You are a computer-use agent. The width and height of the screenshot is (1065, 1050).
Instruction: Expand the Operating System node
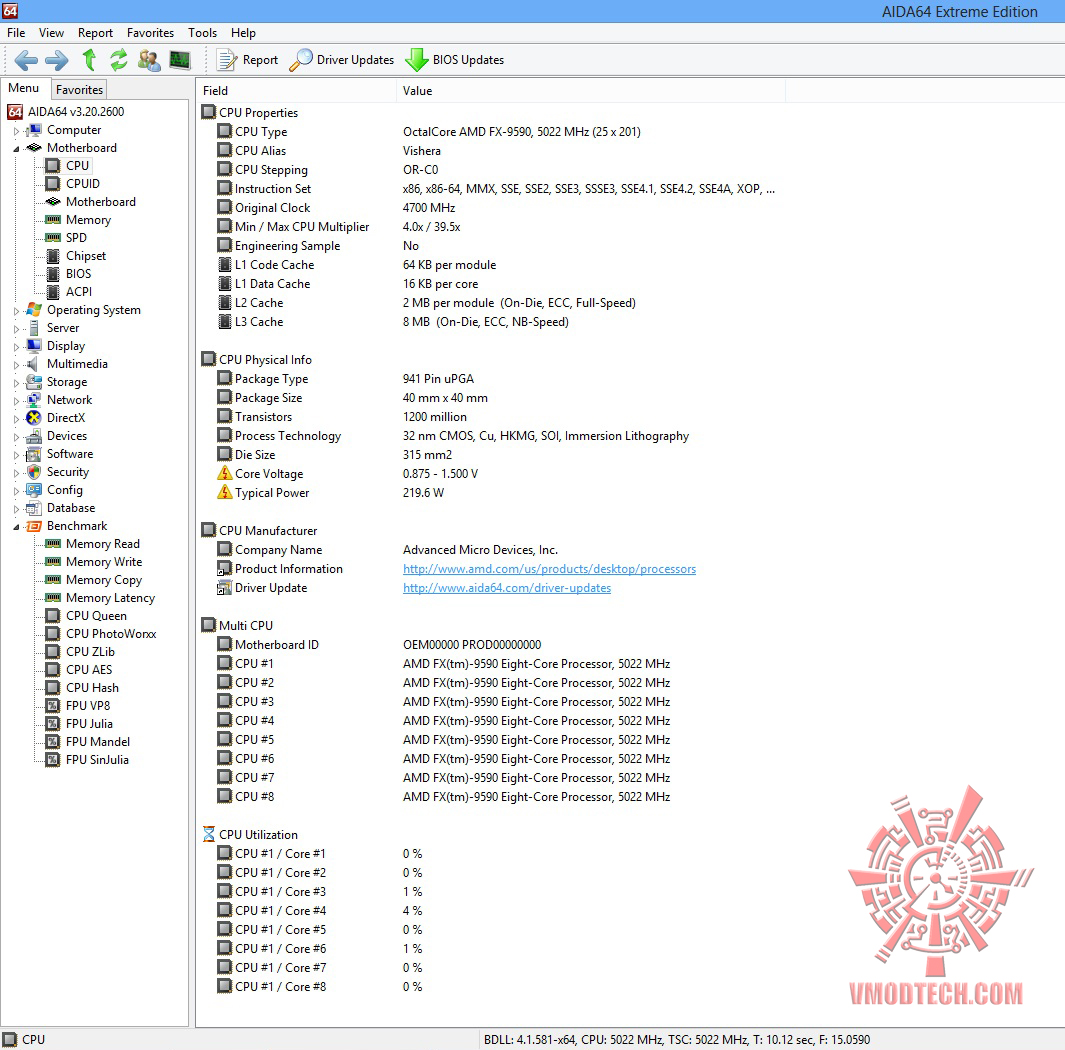pos(16,310)
